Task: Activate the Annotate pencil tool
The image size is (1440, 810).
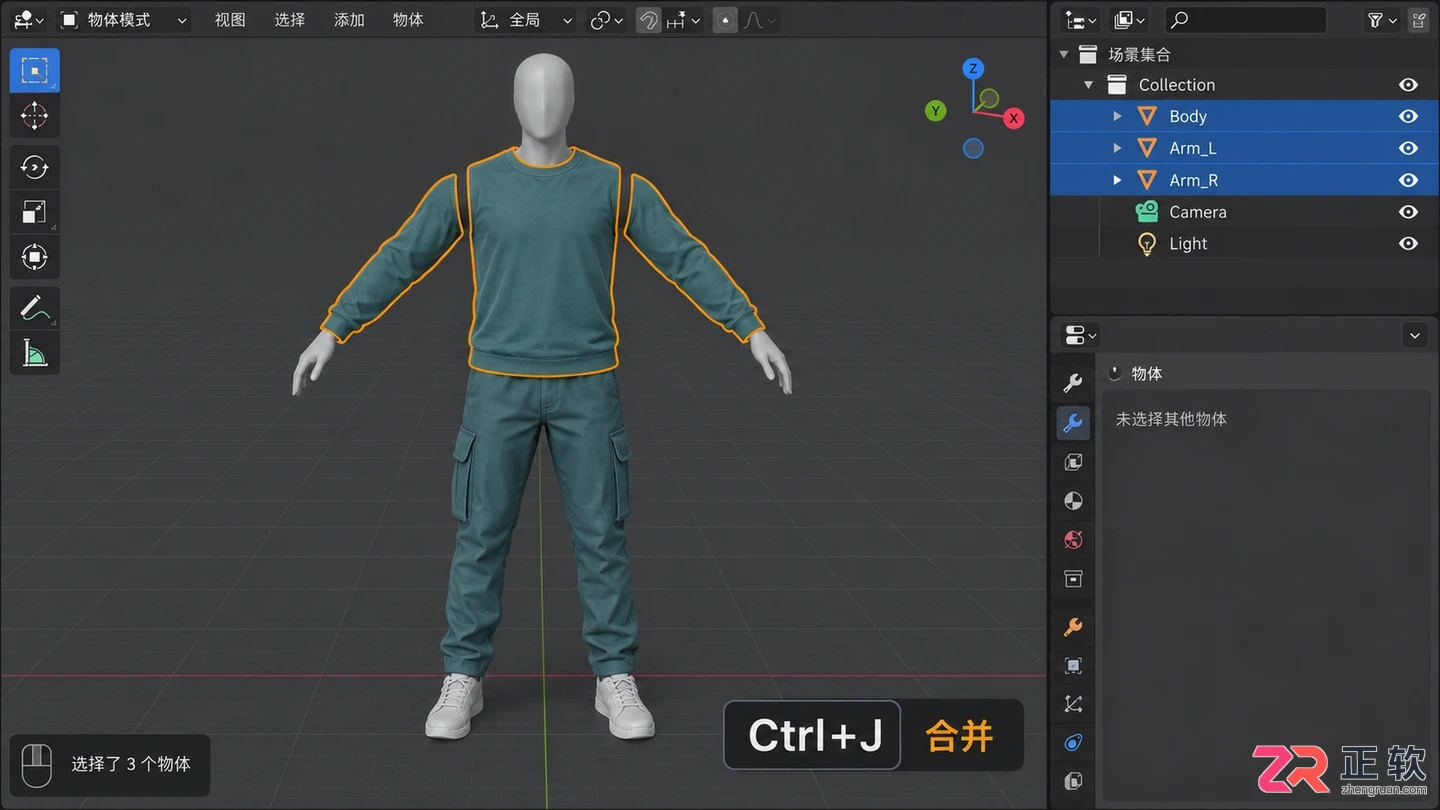Action: [34, 308]
